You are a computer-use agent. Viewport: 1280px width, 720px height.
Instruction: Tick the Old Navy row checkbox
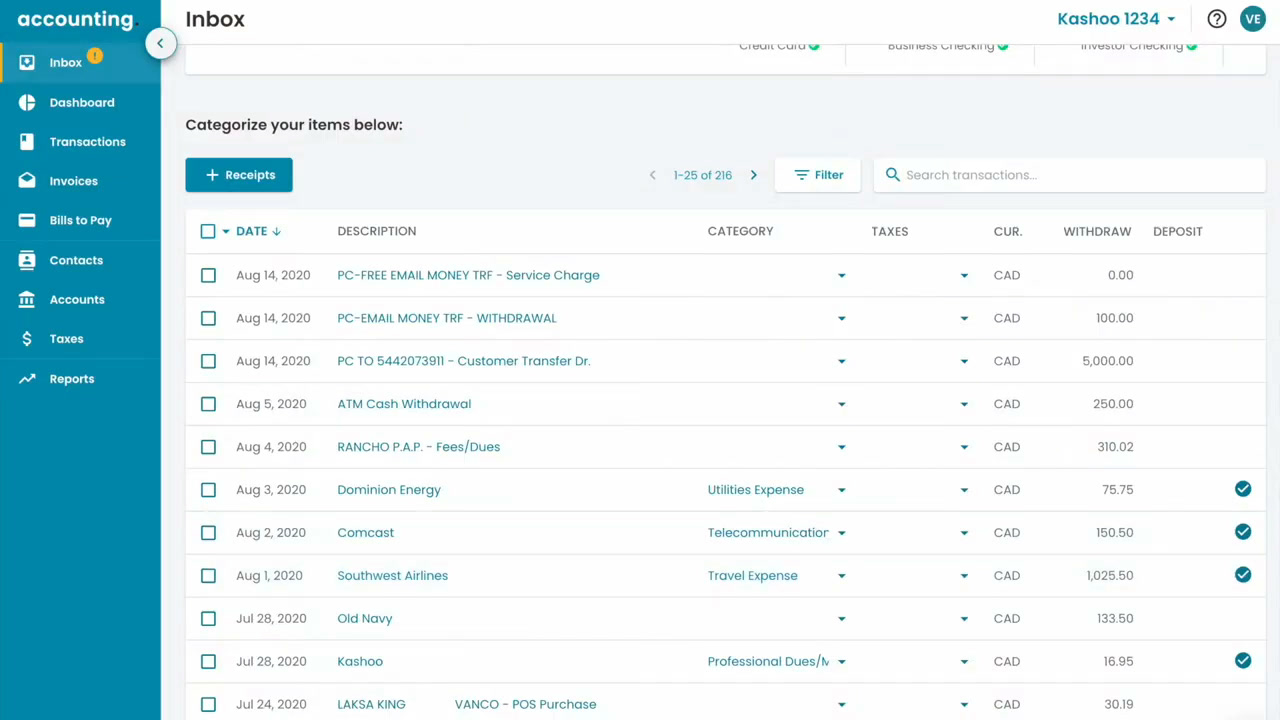[208, 619]
